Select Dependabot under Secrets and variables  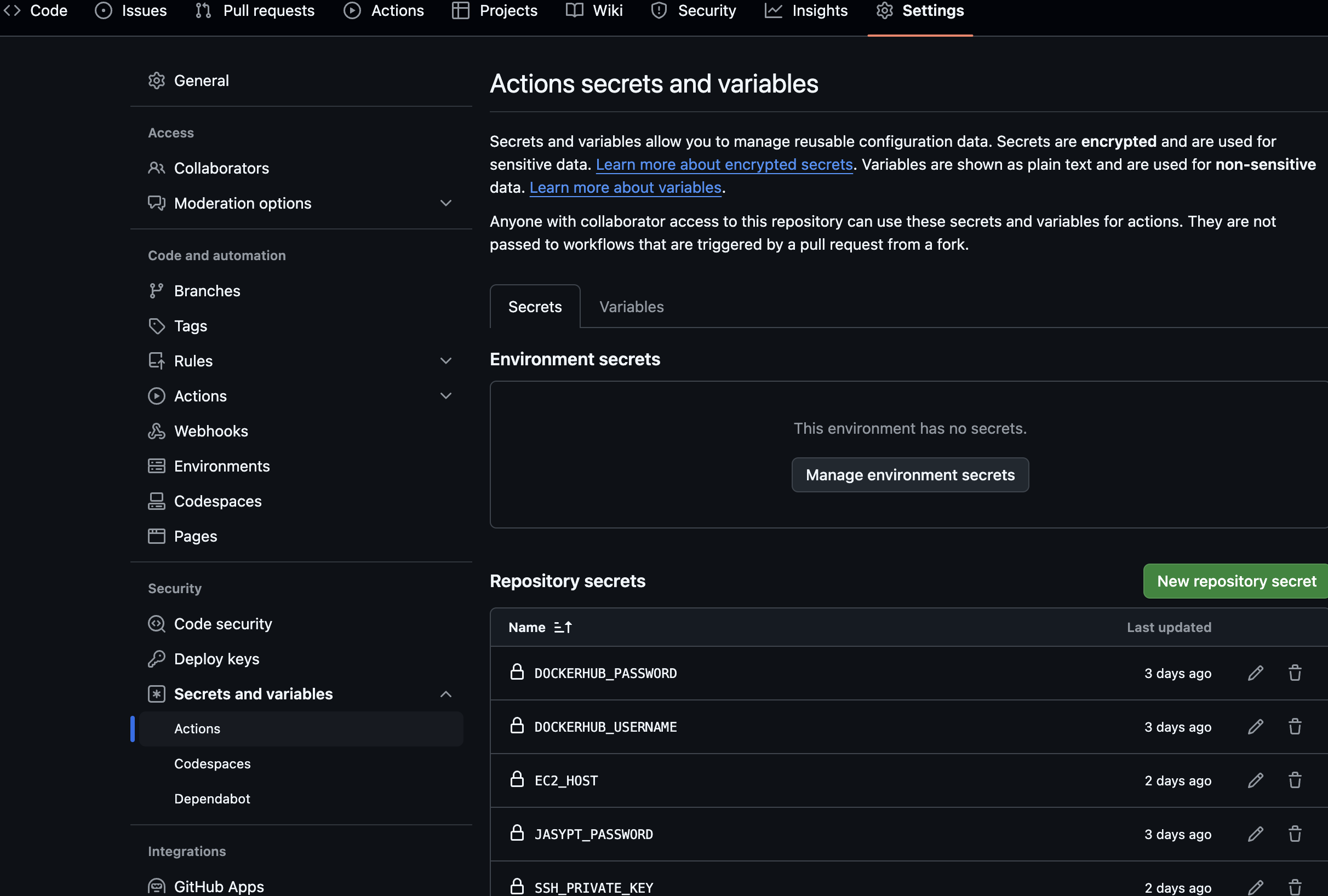[x=212, y=799]
